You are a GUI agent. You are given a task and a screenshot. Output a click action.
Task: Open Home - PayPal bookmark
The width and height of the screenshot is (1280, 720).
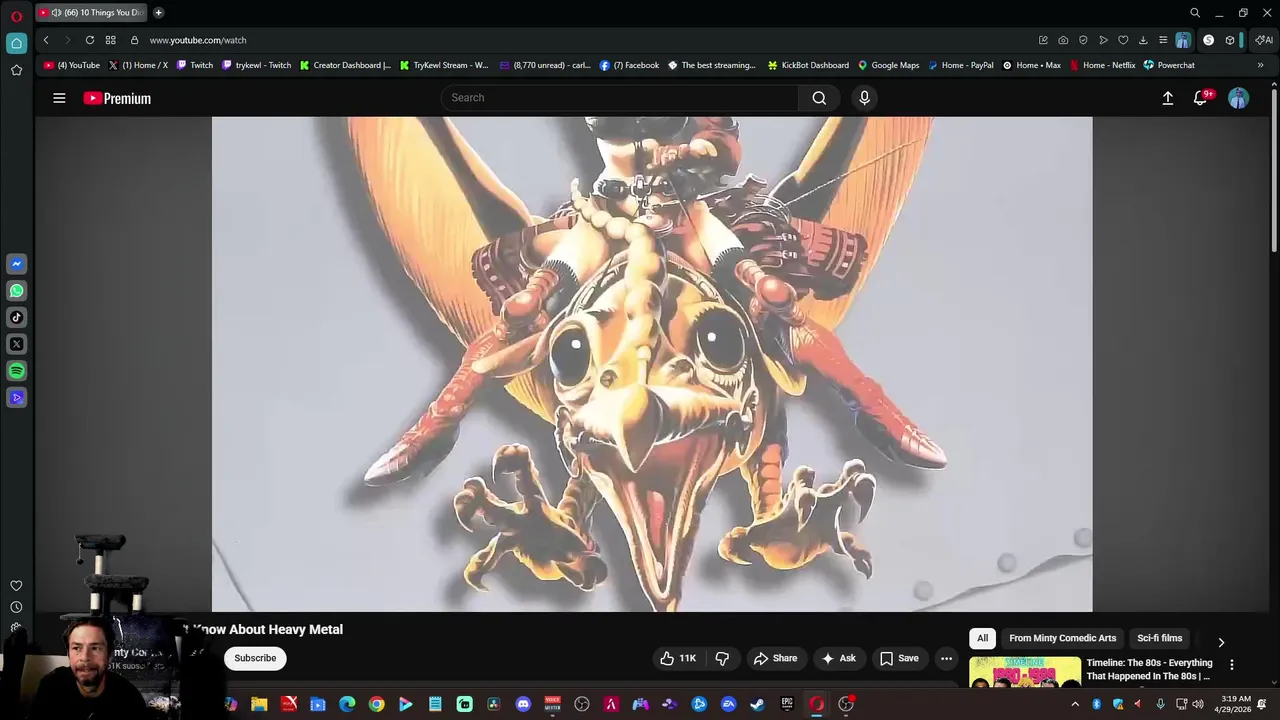[961, 65]
